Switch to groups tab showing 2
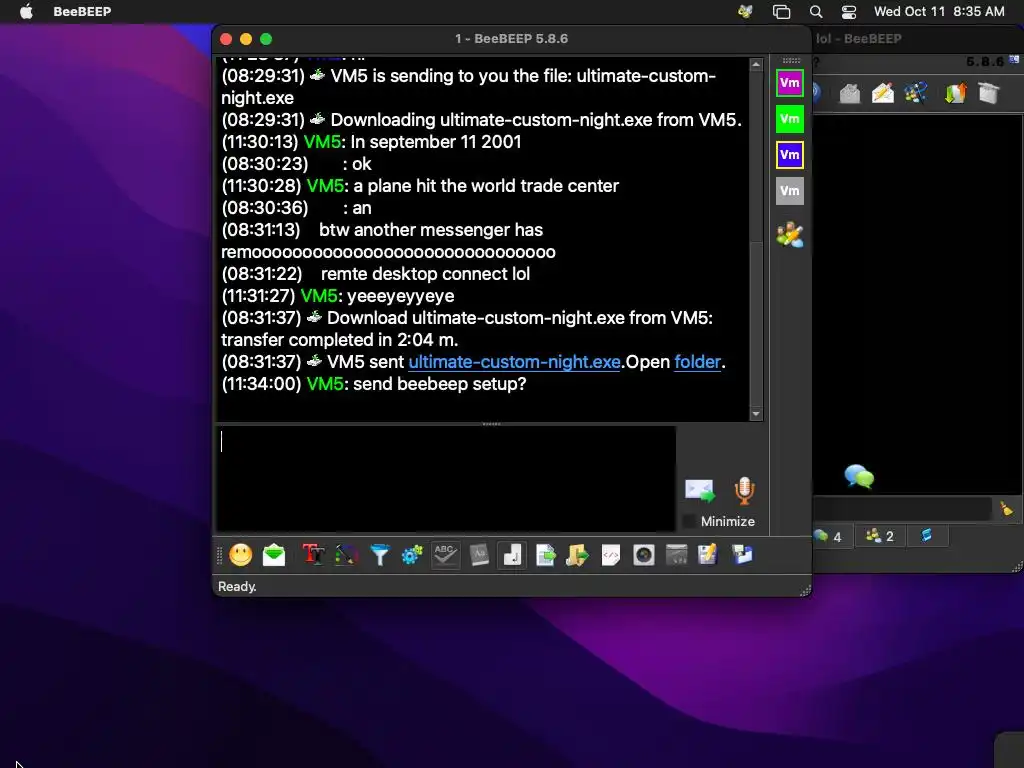The height and width of the screenshot is (768, 1024). (880, 536)
